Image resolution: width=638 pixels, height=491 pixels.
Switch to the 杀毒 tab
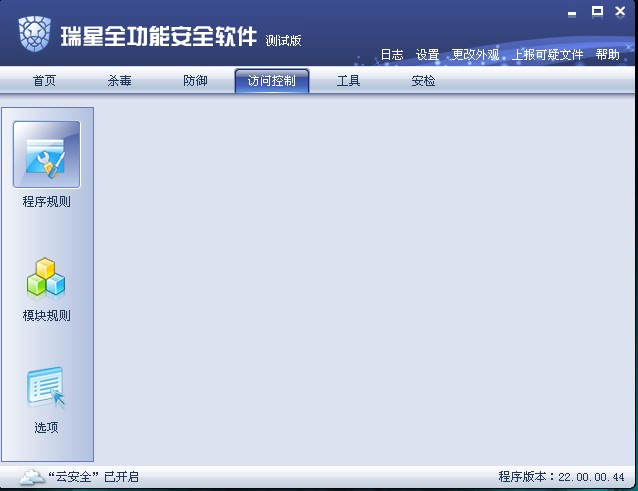(x=119, y=81)
